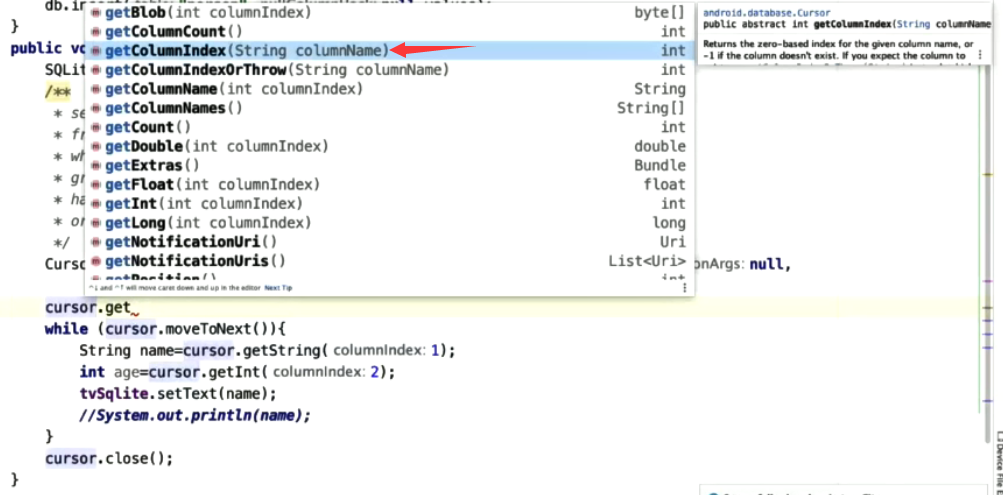The image size is (1003, 495).
Task: Click the 'List<Uri>' return type entry
Action: (x=647, y=262)
